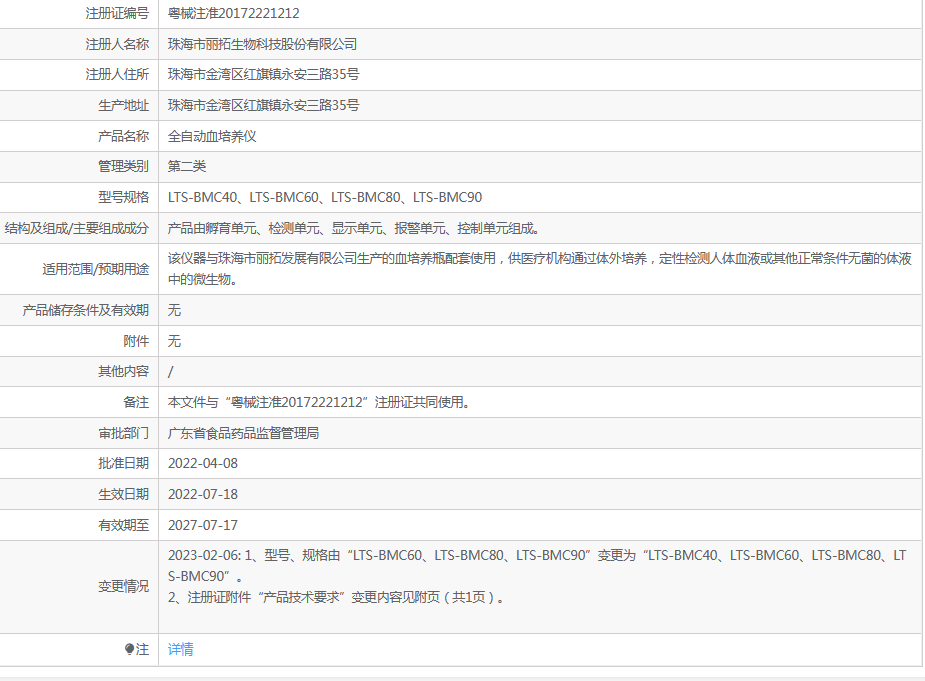This screenshot has height=681, width=925.
Task: Click the 有效期至 label
Action: point(123,525)
